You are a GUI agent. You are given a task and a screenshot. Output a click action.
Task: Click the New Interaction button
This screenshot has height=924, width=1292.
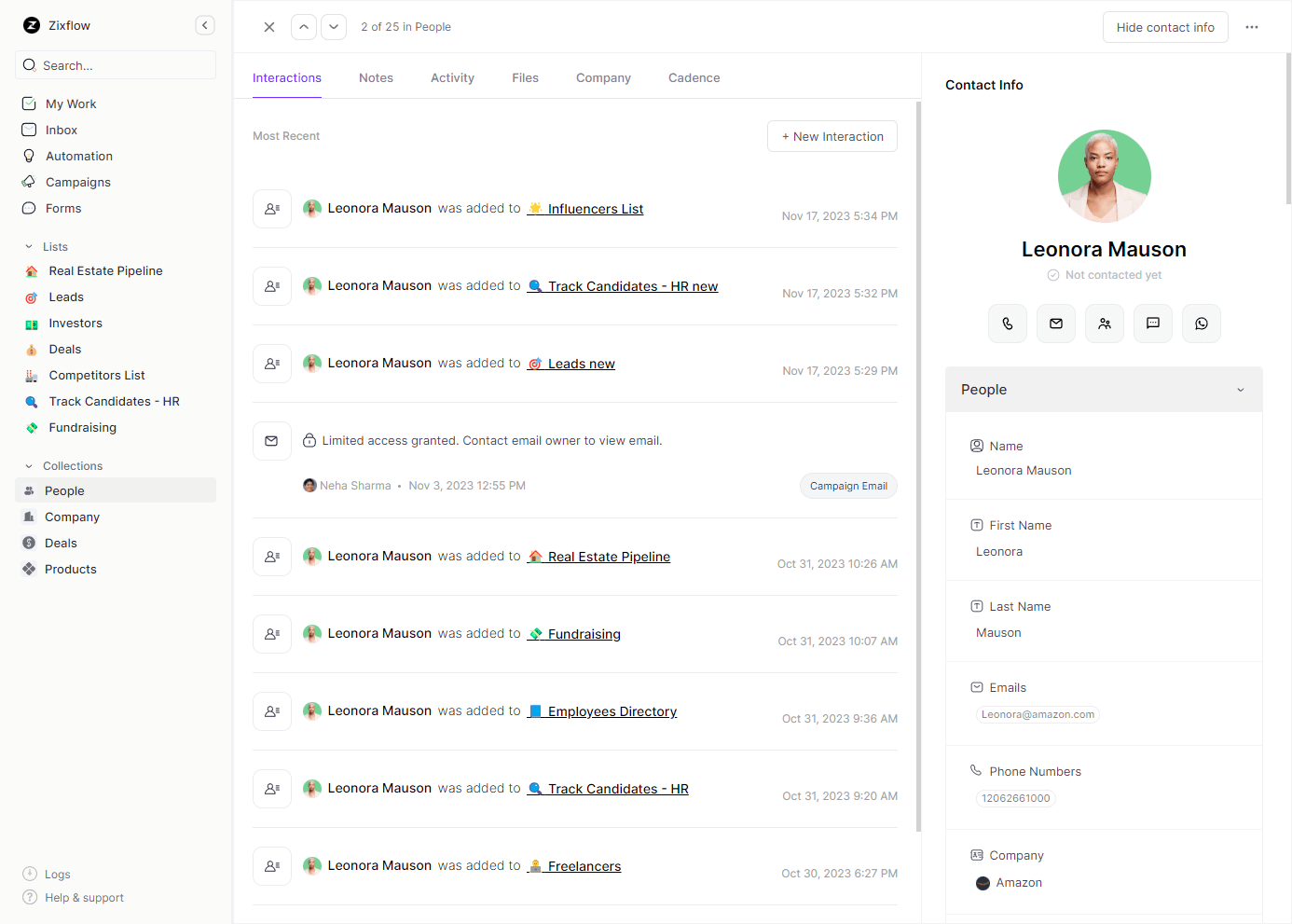point(832,136)
